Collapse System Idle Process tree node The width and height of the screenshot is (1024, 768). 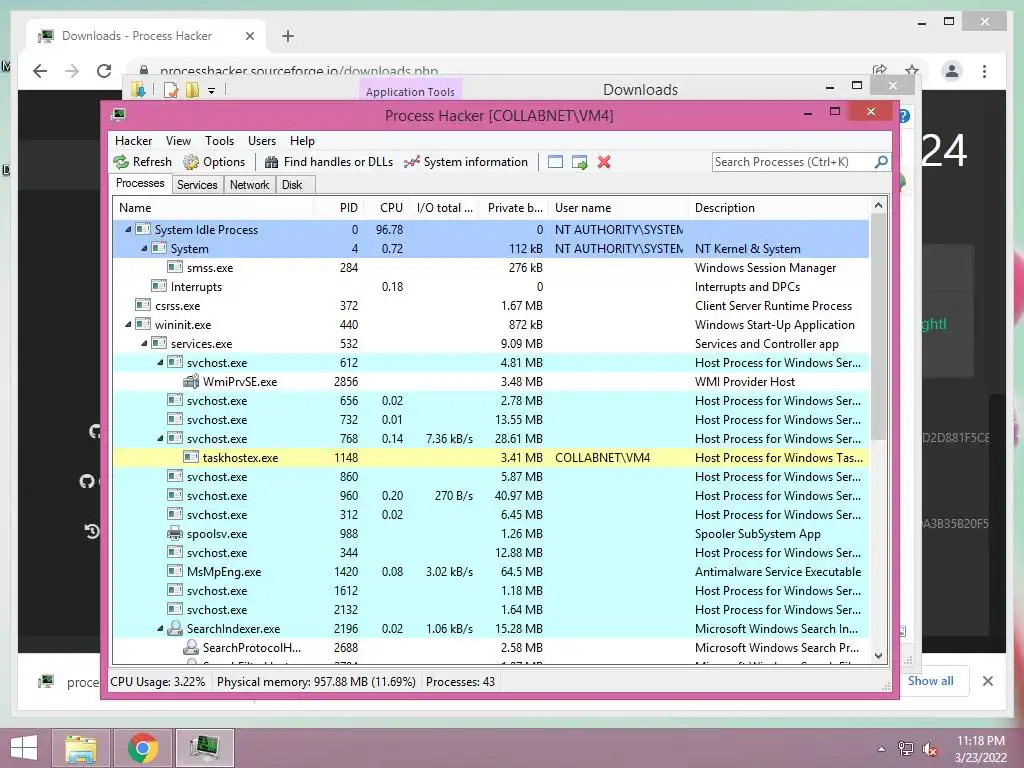128,229
